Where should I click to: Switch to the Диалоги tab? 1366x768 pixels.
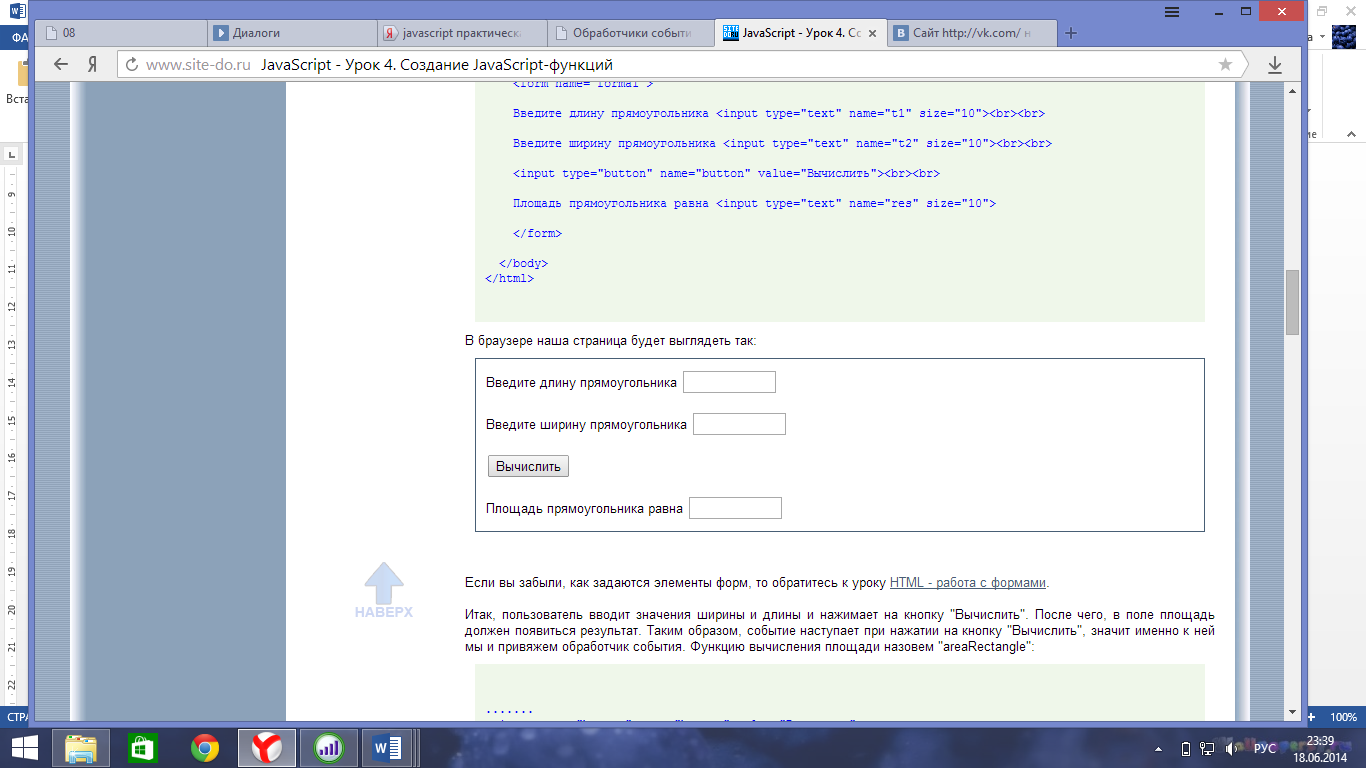[x=293, y=33]
